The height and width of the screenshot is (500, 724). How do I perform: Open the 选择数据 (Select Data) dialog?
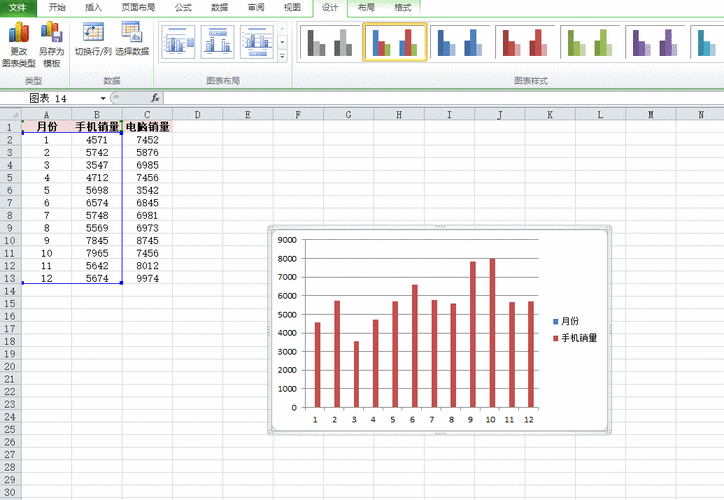tap(131, 38)
